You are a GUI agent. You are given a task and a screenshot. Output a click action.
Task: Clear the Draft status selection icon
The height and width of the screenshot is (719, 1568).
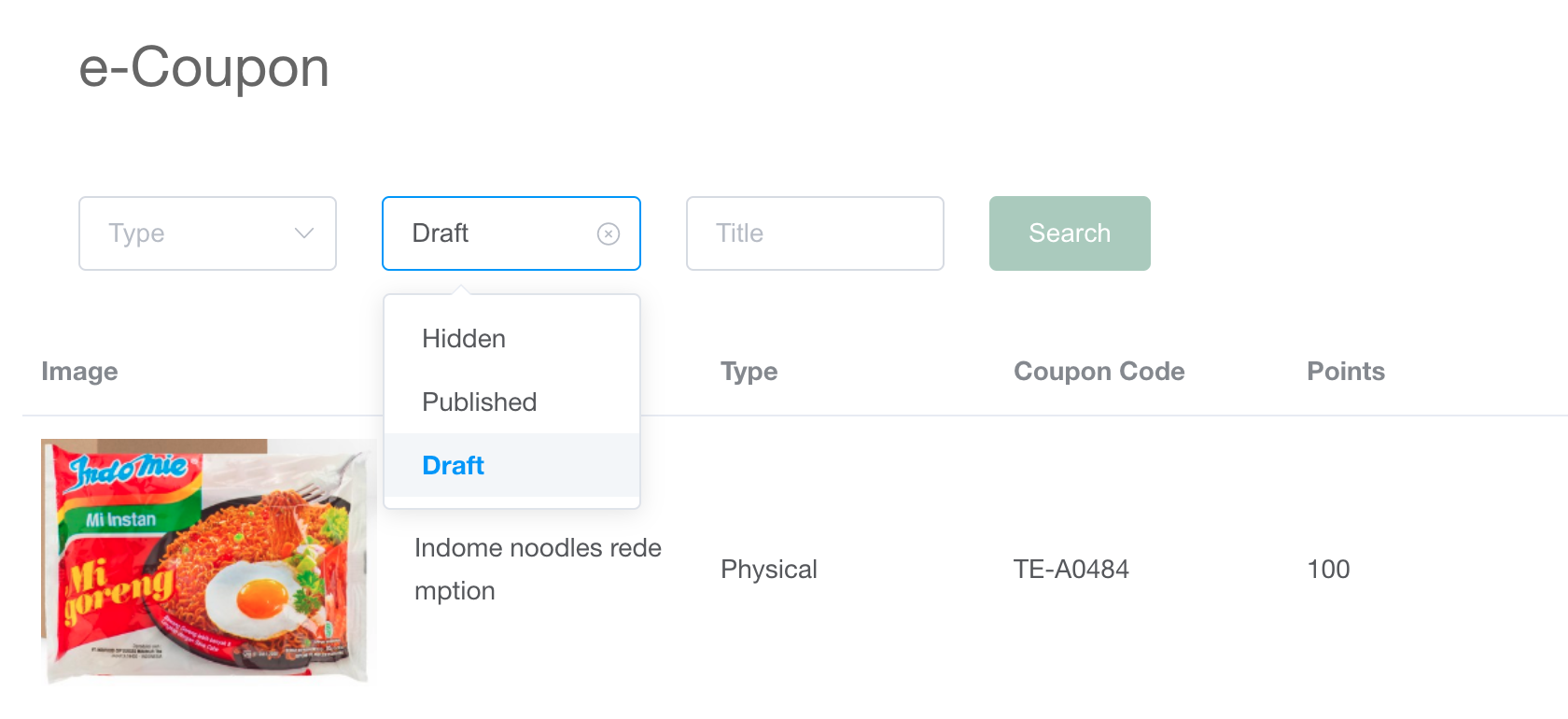point(609,233)
